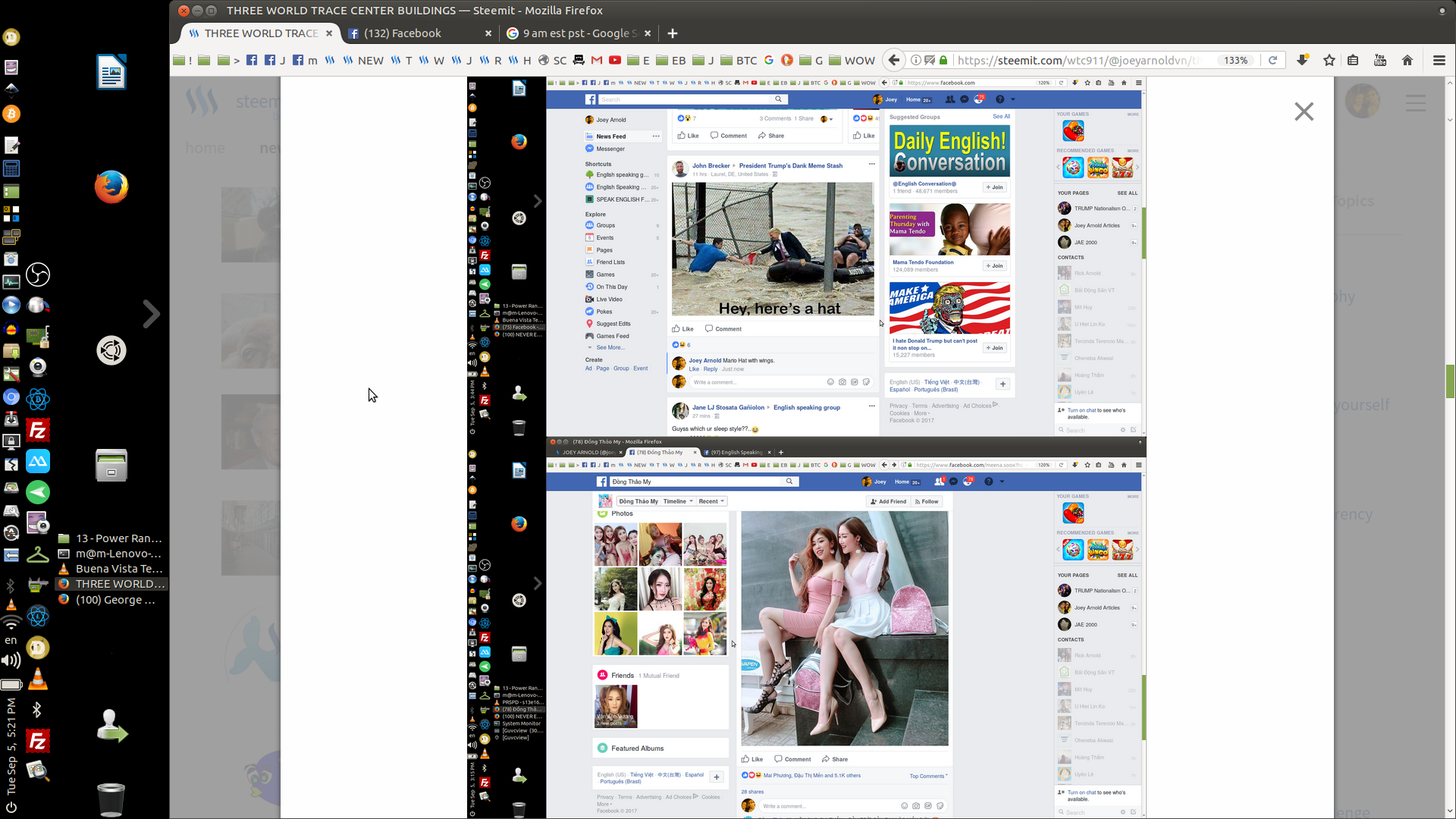Open the steemit W bookmark

431,61
